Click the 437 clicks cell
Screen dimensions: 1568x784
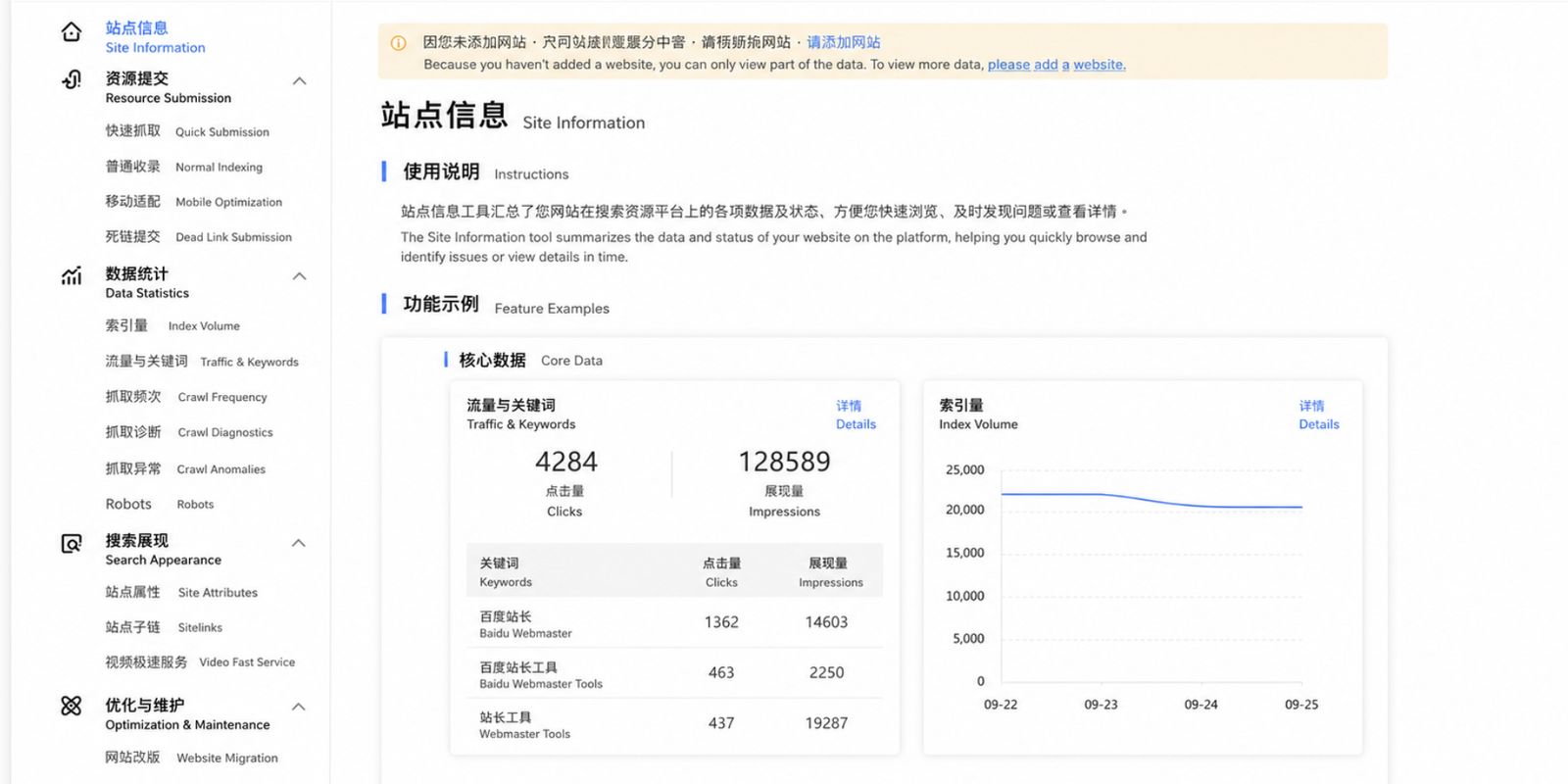721,723
